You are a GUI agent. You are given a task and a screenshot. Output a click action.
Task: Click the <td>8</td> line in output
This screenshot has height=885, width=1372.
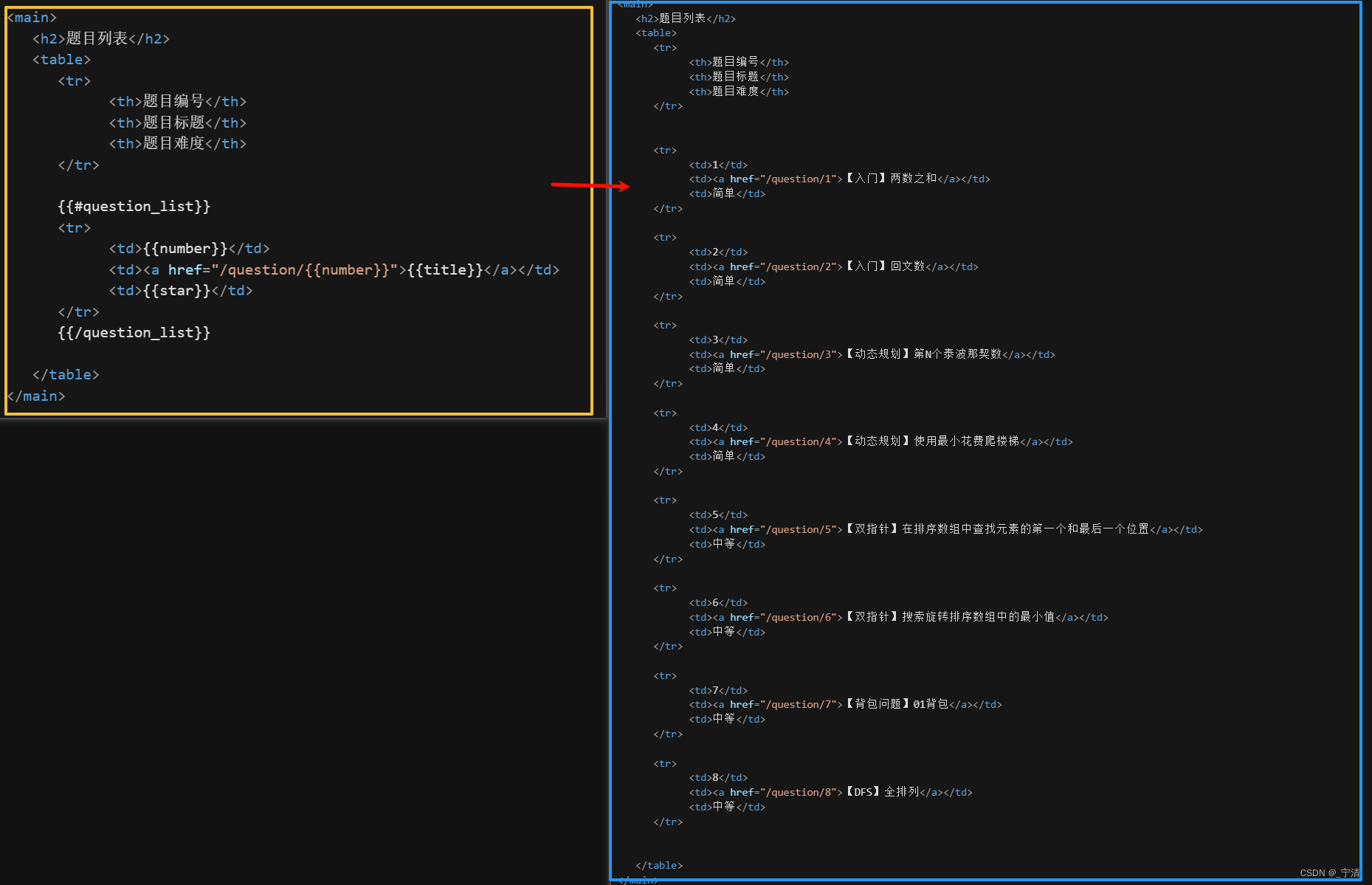click(718, 778)
